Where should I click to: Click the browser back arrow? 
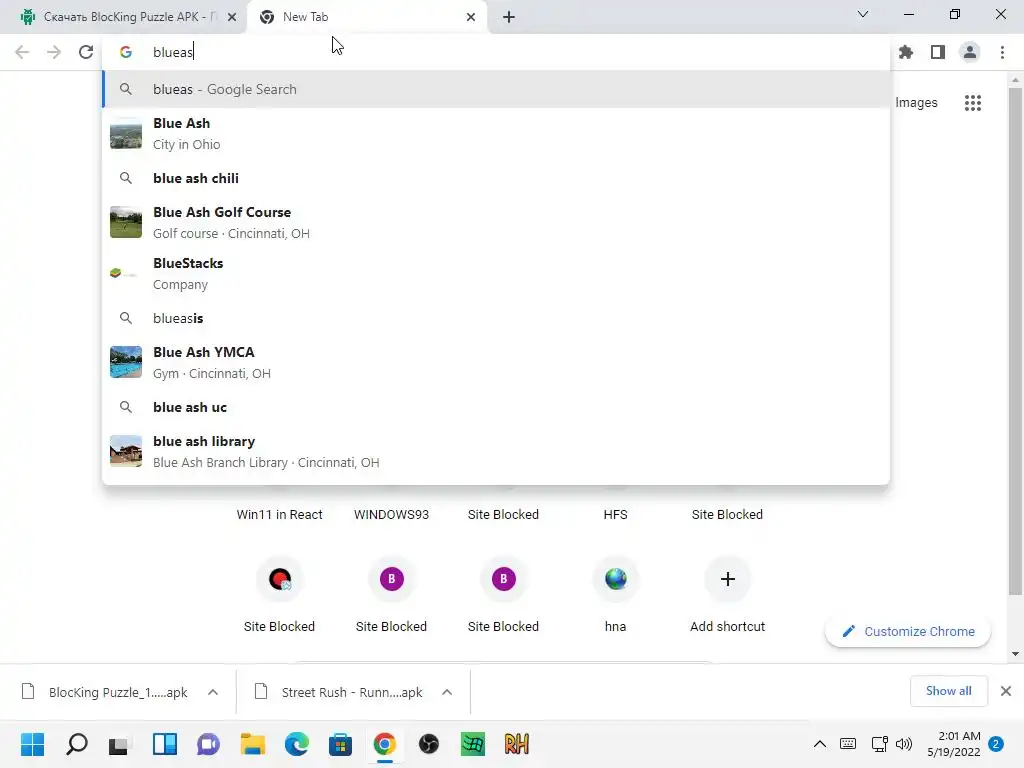coord(22,52)
